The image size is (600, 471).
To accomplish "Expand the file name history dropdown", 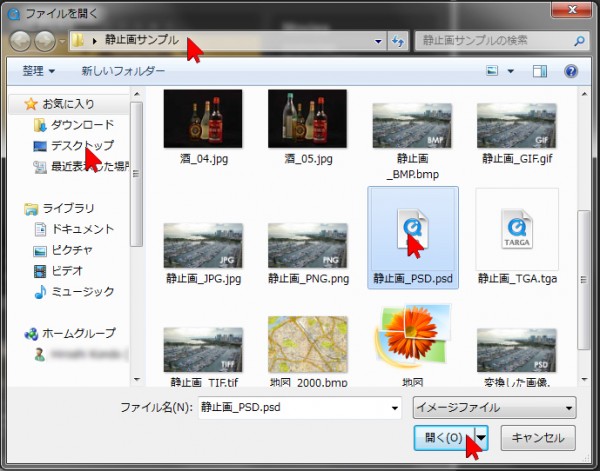I will coord(394,408).
